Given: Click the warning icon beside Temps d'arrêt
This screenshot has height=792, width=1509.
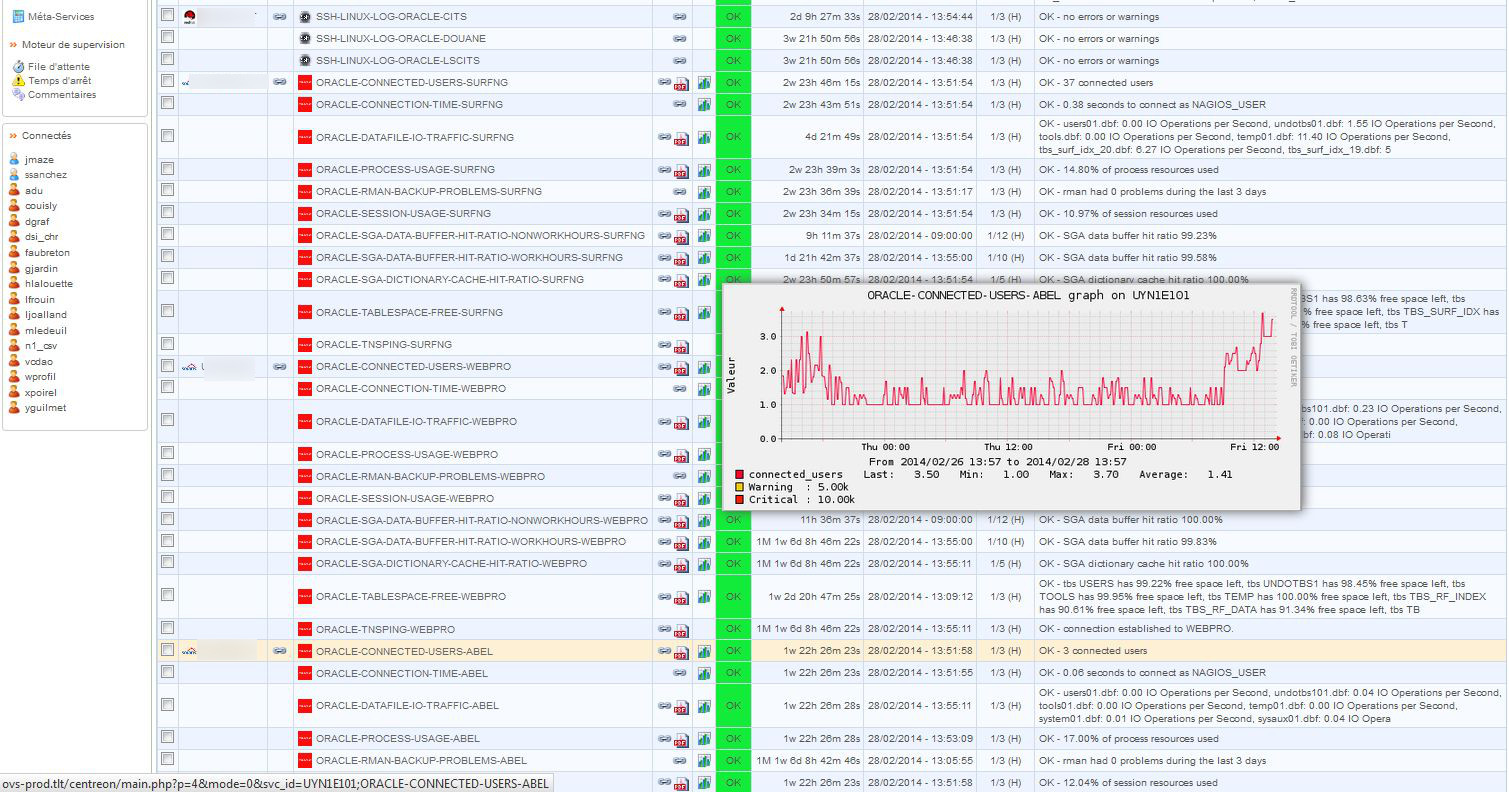Looking at the screenshot, I should pos(19,81).
